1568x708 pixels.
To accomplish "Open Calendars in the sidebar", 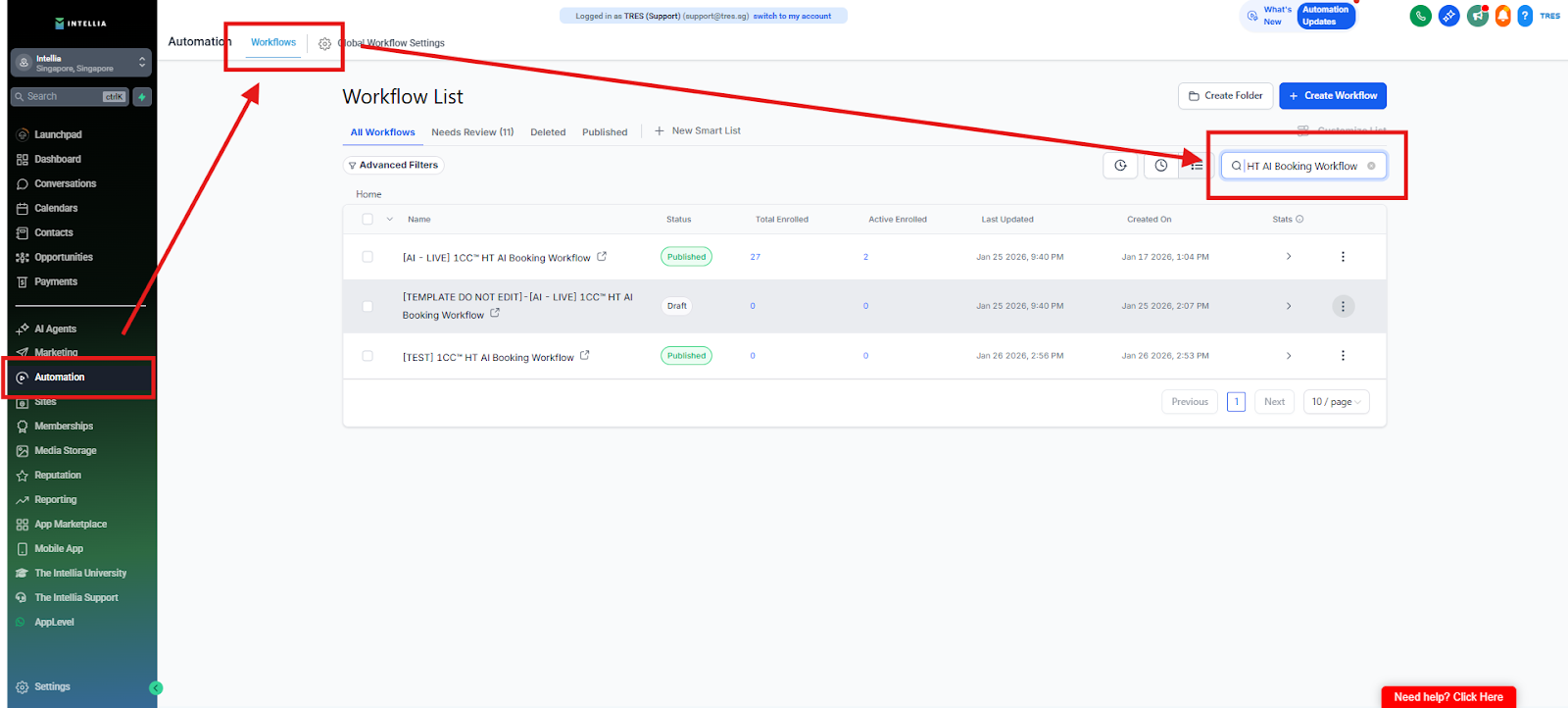I will pyautogui.click(x=56, y=208).
